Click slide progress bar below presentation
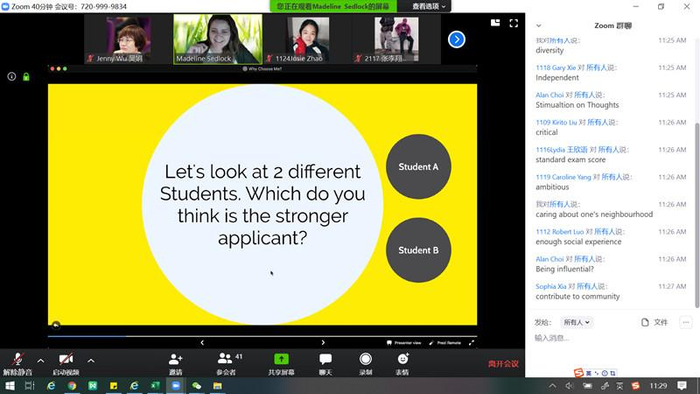The height and width of the screenshot is (394, 700). (x=262, y=336)
